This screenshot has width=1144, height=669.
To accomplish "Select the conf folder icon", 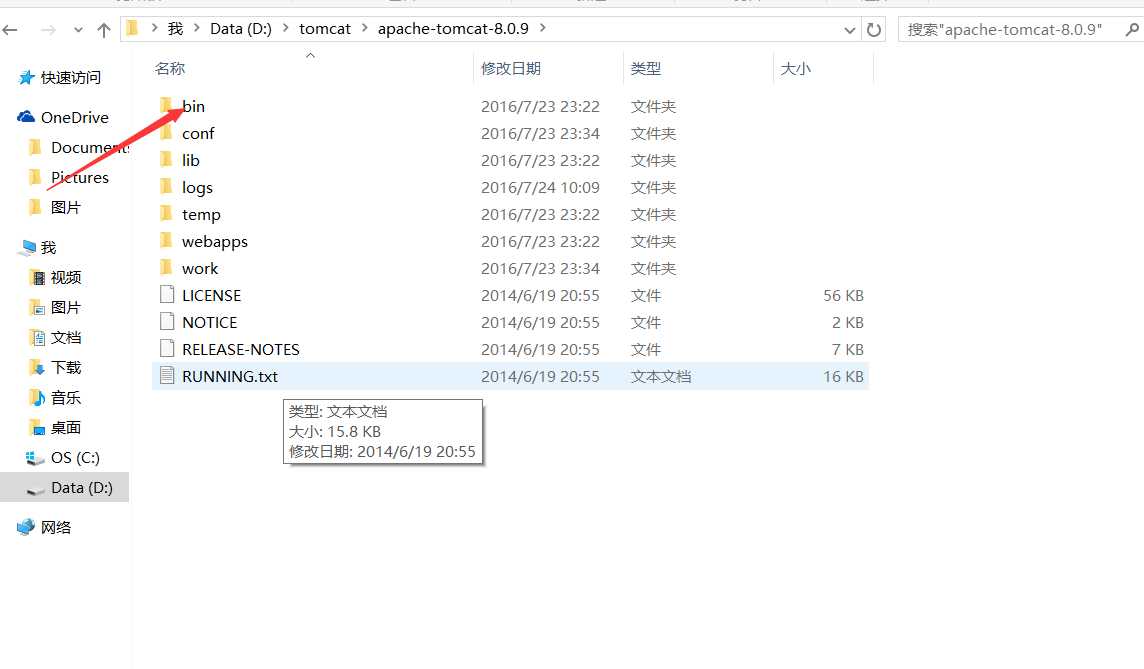I will [x=166, y=133].
